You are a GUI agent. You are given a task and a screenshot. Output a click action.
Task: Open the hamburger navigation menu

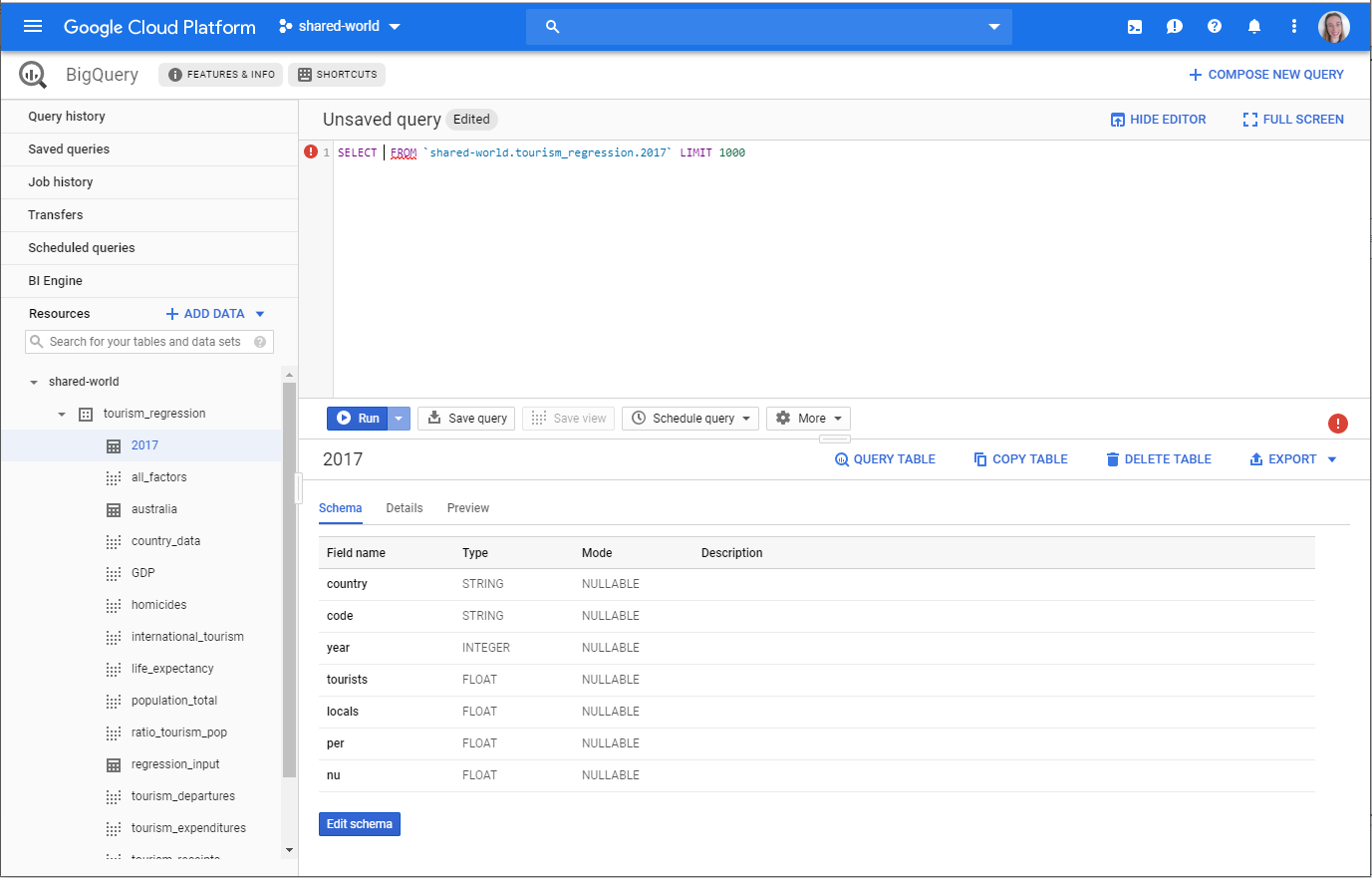33,27
